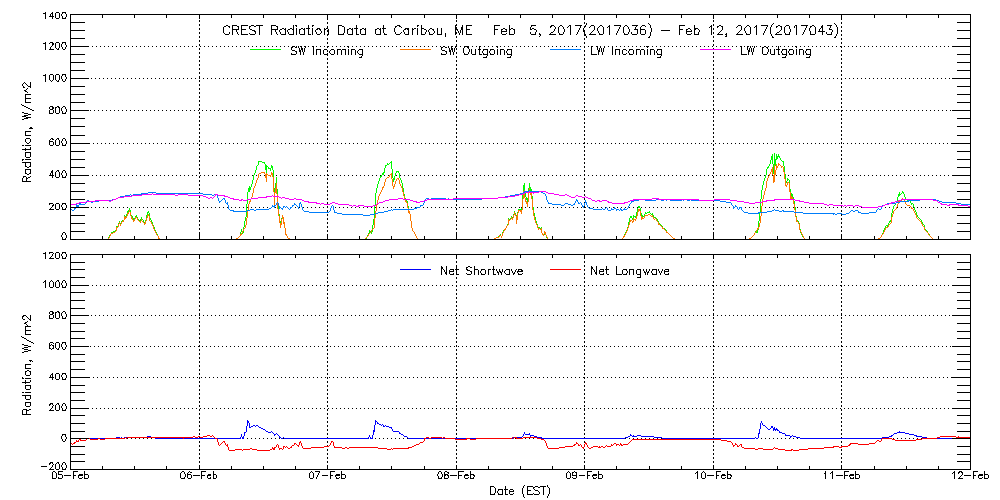Click the -200 y-axis value on the bottom chart
The image size is (1000, 500).
50,466
